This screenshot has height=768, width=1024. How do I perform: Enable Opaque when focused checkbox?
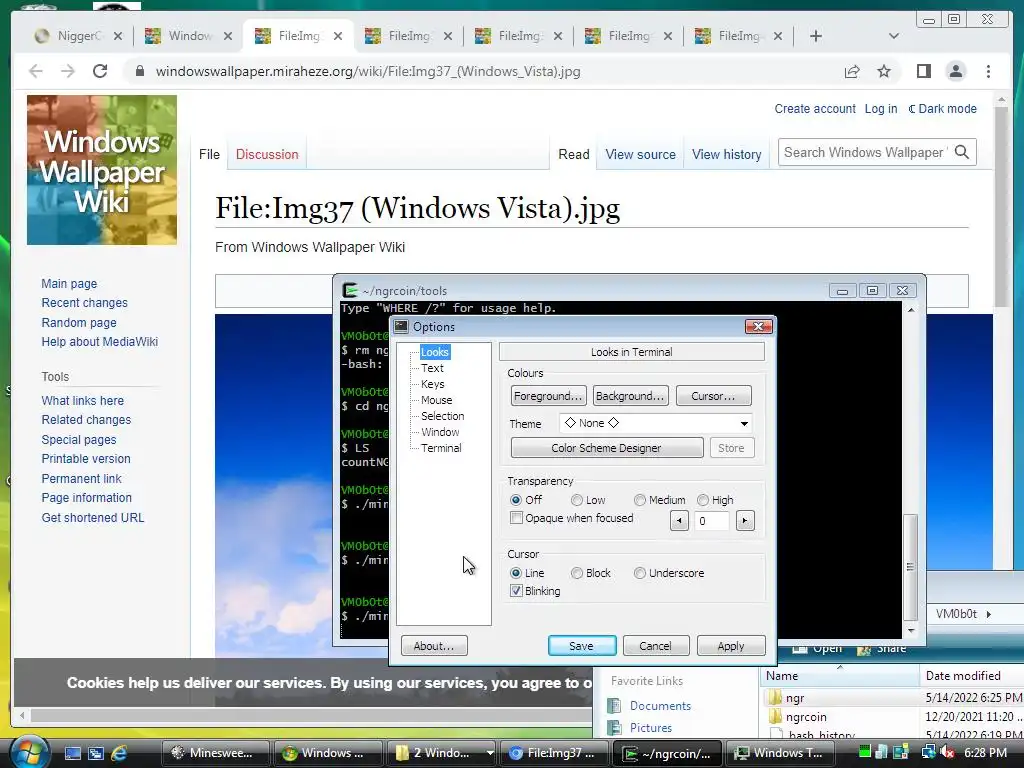(517, 518)
